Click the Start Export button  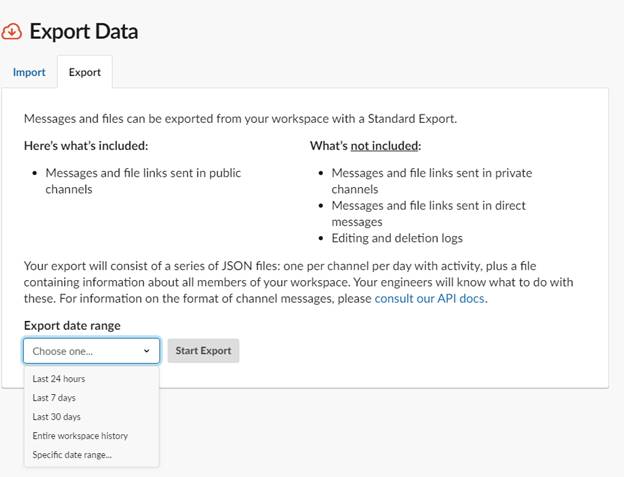pos(203,350)
